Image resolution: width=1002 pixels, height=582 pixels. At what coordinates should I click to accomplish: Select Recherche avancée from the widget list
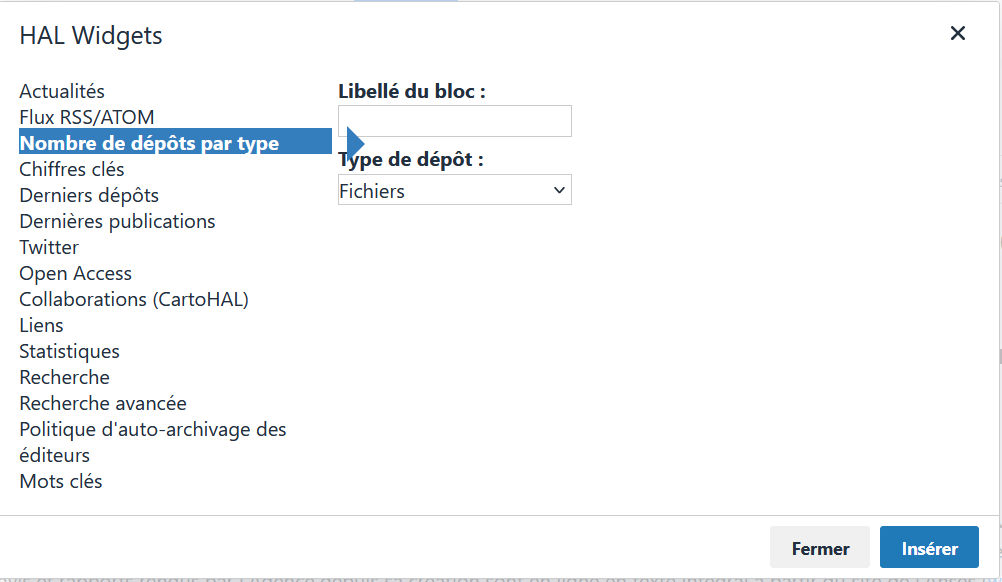point(103,403)
